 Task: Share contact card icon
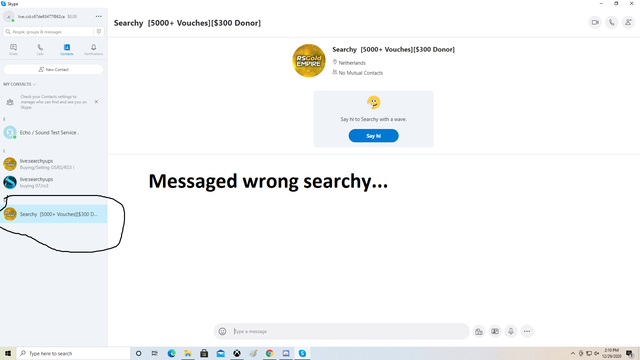pyautogui.click(x=495, y=331)
